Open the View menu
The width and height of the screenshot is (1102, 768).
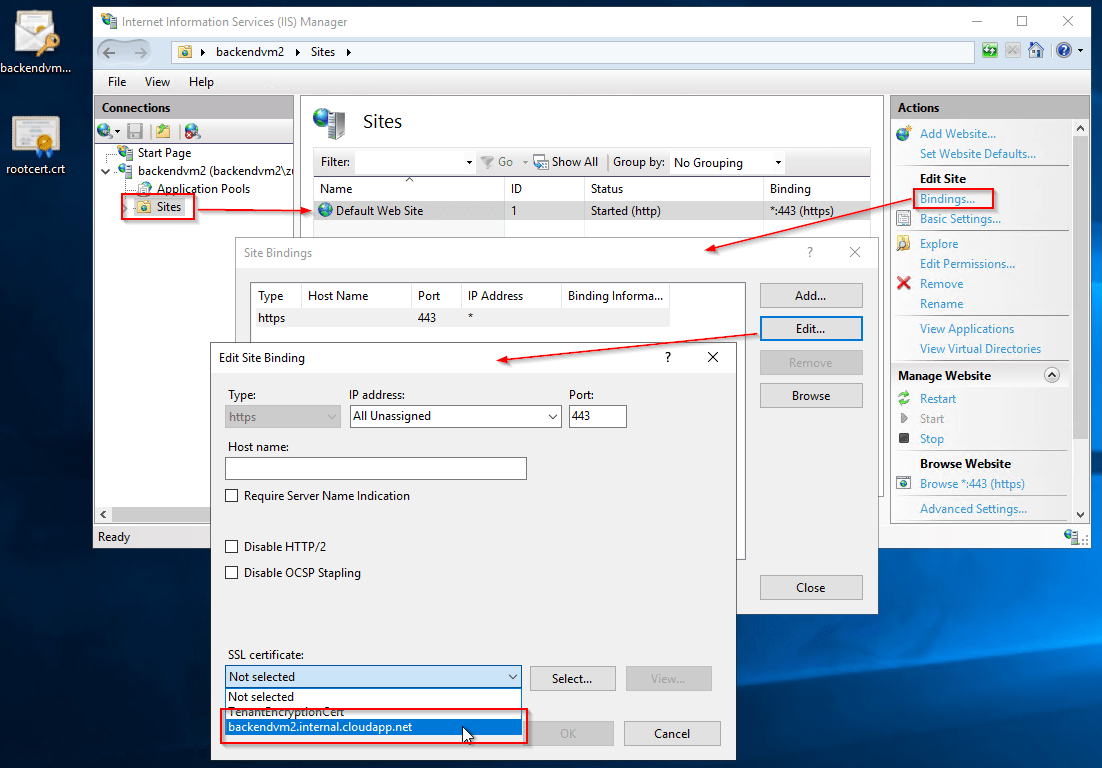tap(157, 82)
